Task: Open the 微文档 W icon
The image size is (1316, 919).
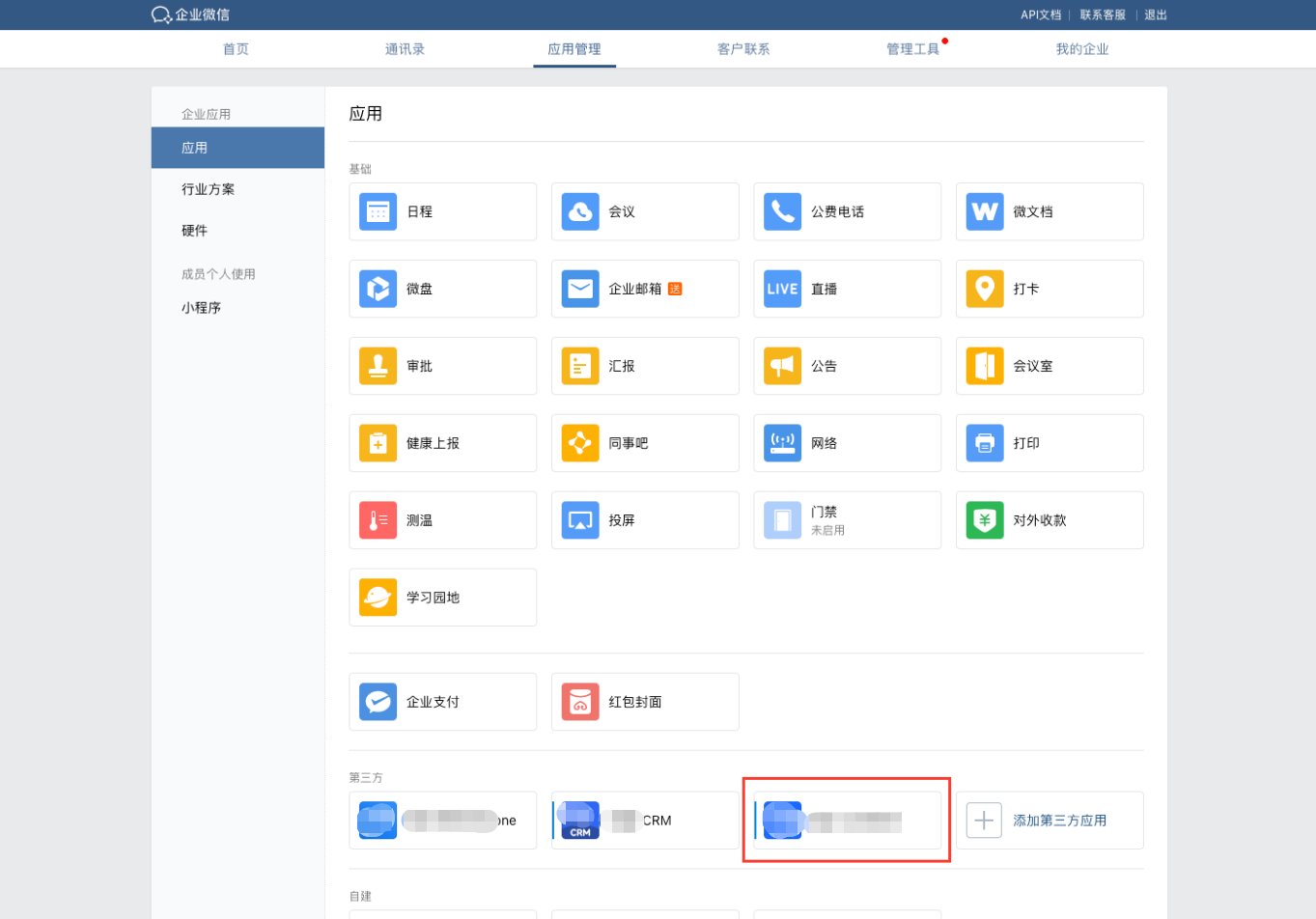Action: pos(985,211)
